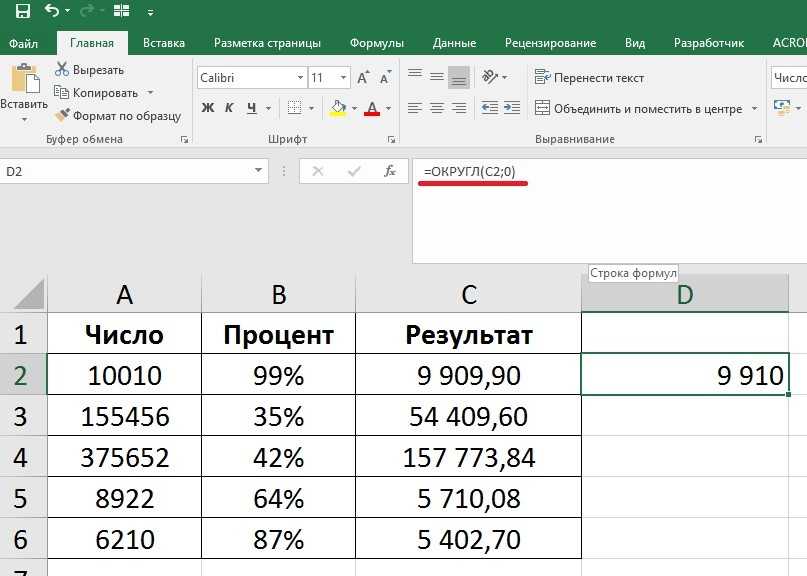807x576 pixels.
Task: Click the Save icon in quick access toolbar
Action: pyautogui.click(x=23, y=11)
